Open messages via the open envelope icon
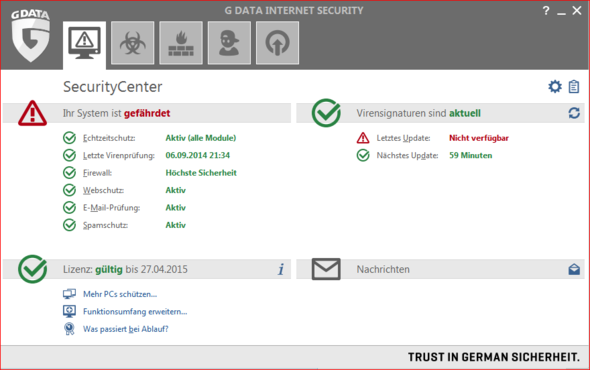 574,269
